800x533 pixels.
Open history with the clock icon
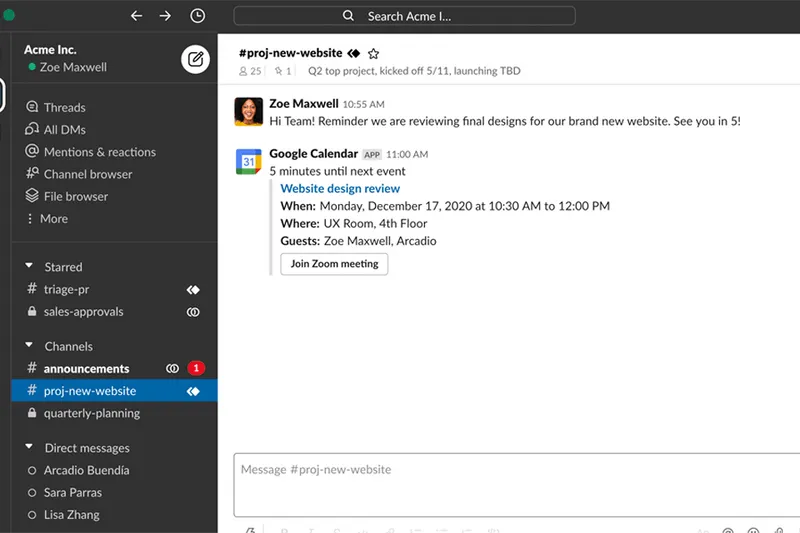point(197,16)
